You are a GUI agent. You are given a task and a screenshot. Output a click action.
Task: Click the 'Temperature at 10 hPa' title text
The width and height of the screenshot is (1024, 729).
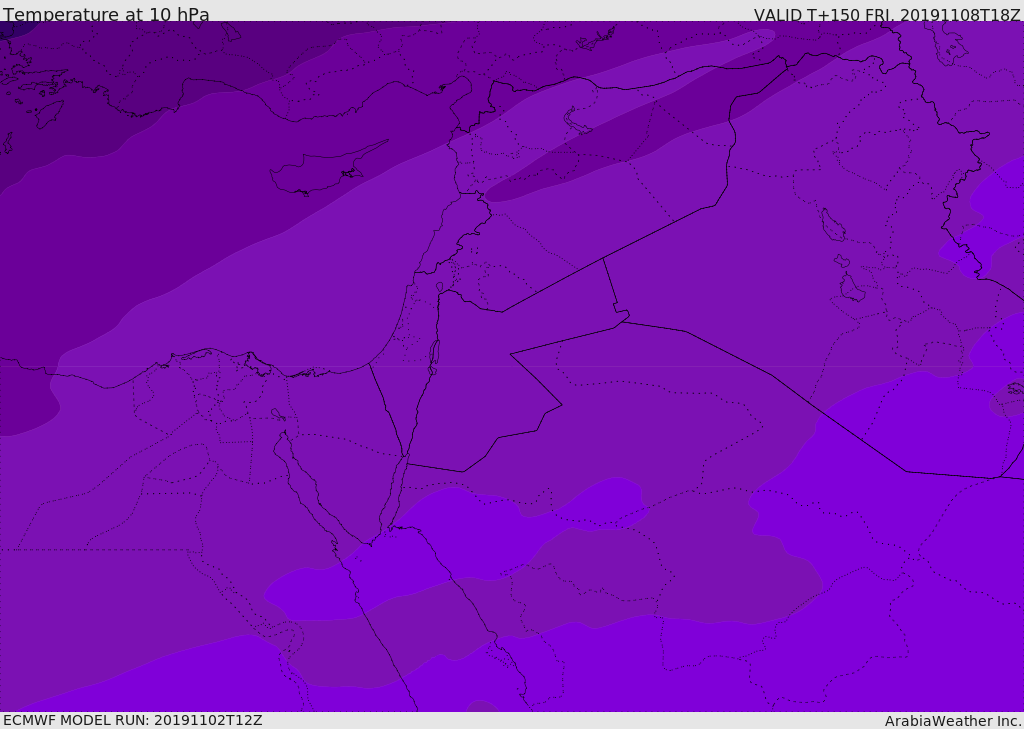pos(106,14)
